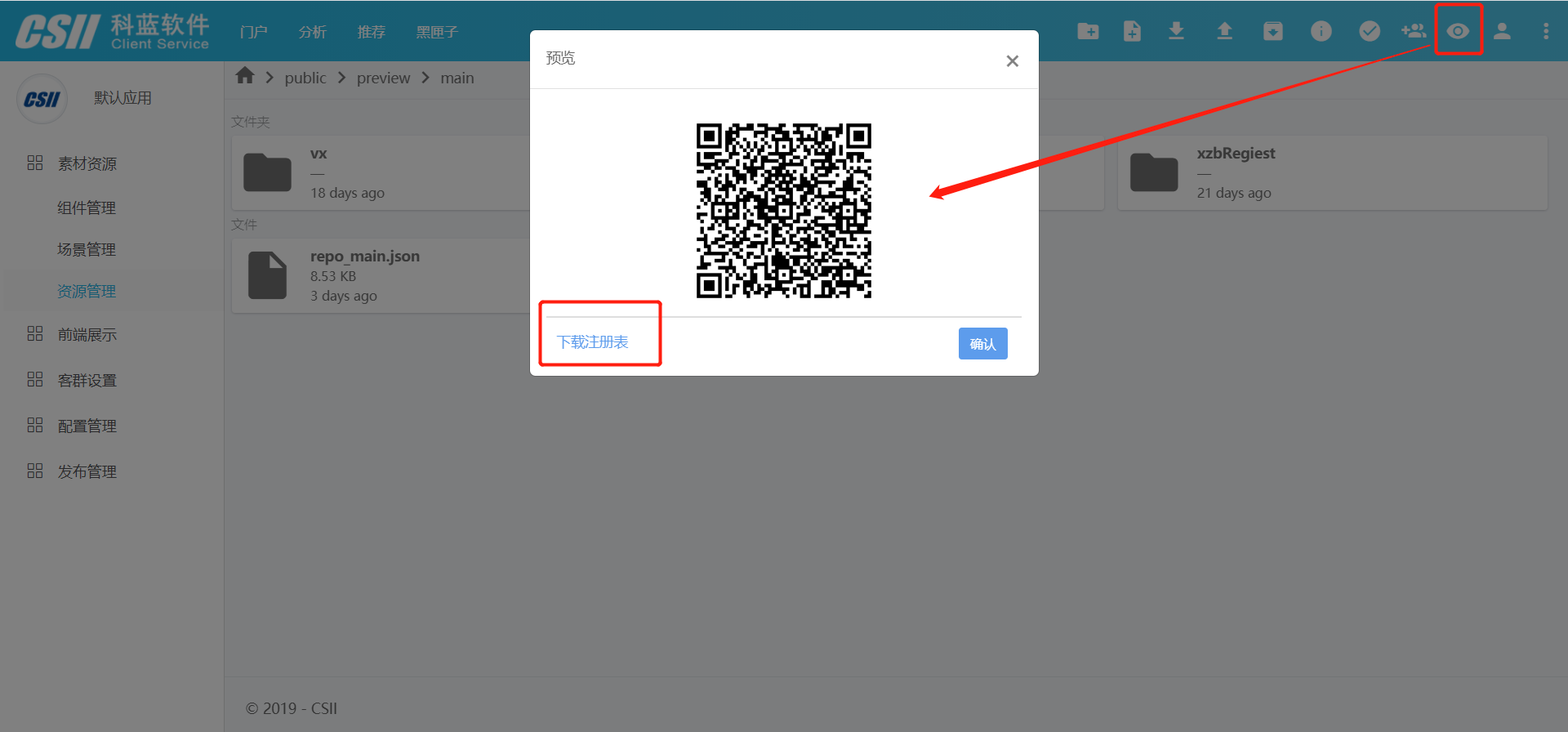Click the 下载注册表 link
Screen dimensions: 1568x732
pyautogui.click(x=593, y=342)
